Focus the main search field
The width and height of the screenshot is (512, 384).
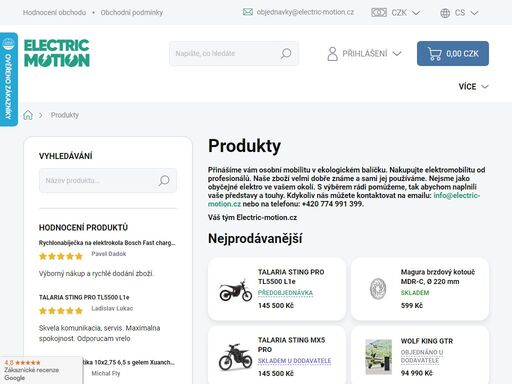point(234,53)
